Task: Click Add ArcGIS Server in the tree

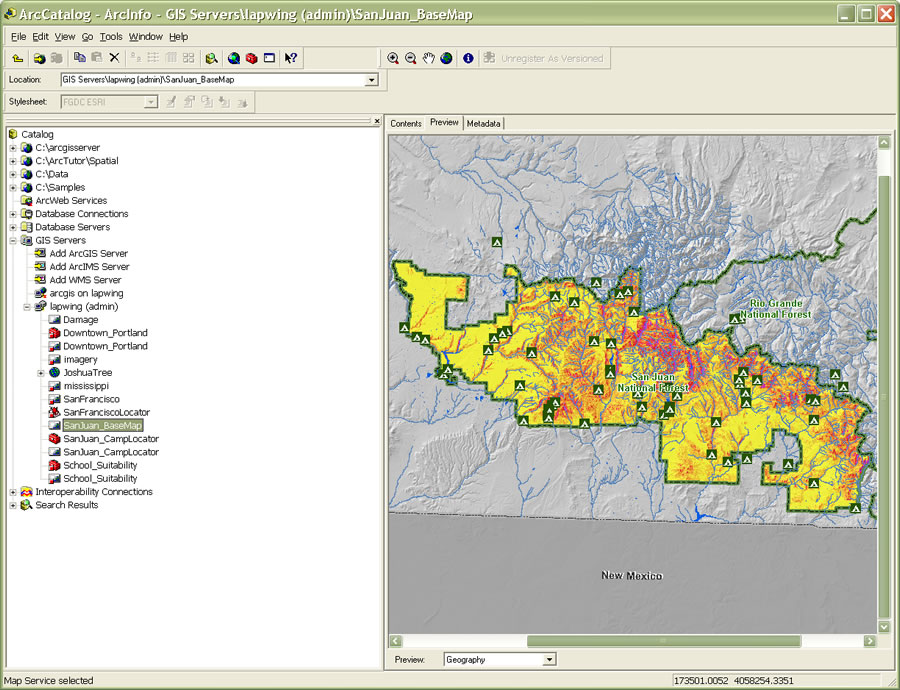Action: tap(88, 254)
